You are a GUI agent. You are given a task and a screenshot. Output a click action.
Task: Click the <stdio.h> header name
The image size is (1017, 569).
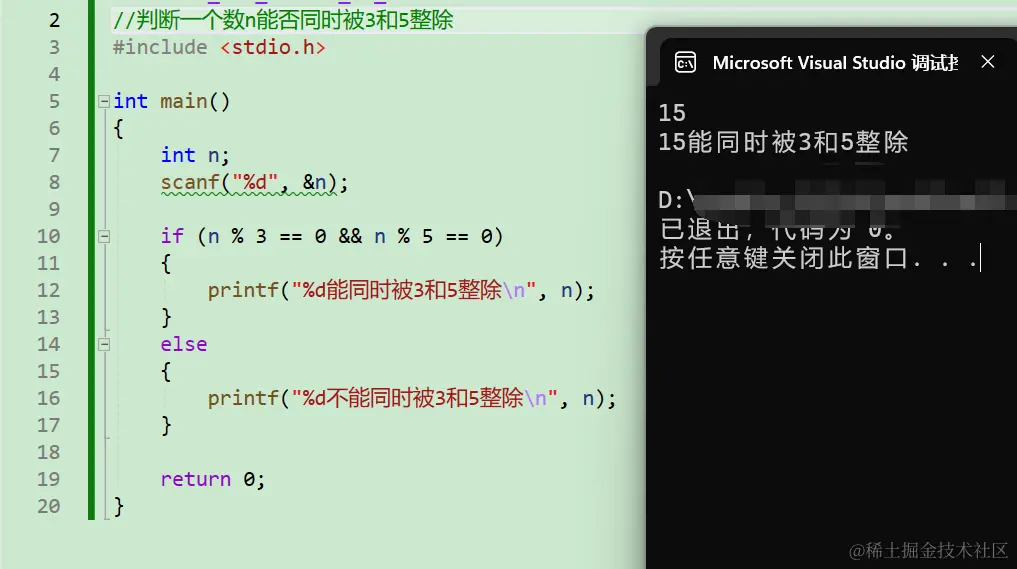pyautogui.click(x=272, y=47)
